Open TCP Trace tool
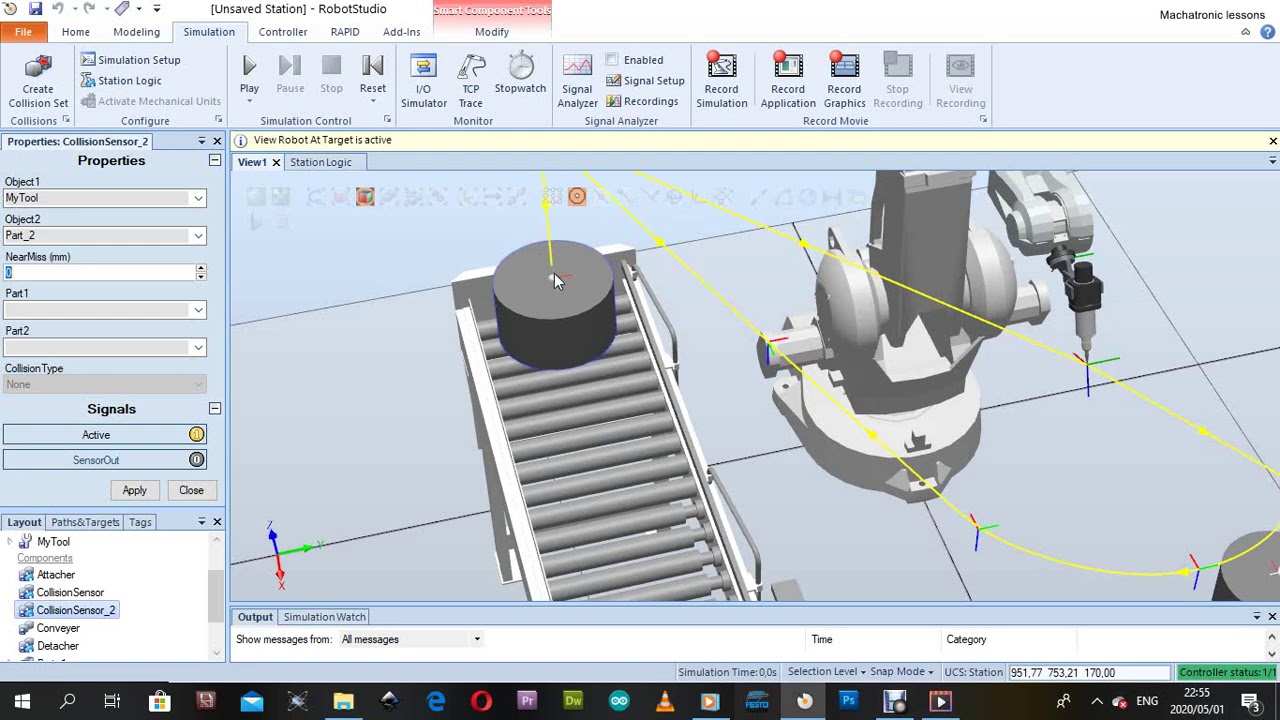This screenshot has width=1280, height=720. click(x=470, y=80)
